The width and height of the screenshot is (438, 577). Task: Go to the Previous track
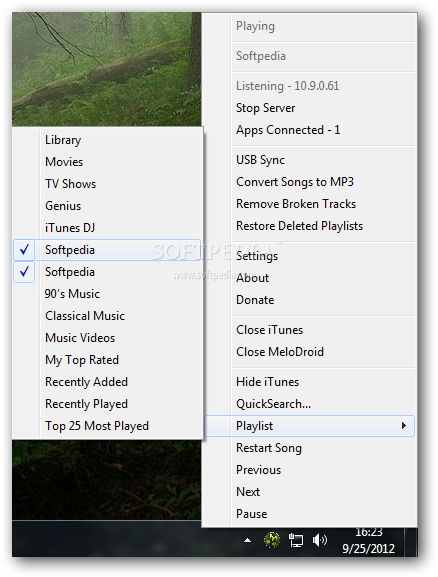point(309,470)
